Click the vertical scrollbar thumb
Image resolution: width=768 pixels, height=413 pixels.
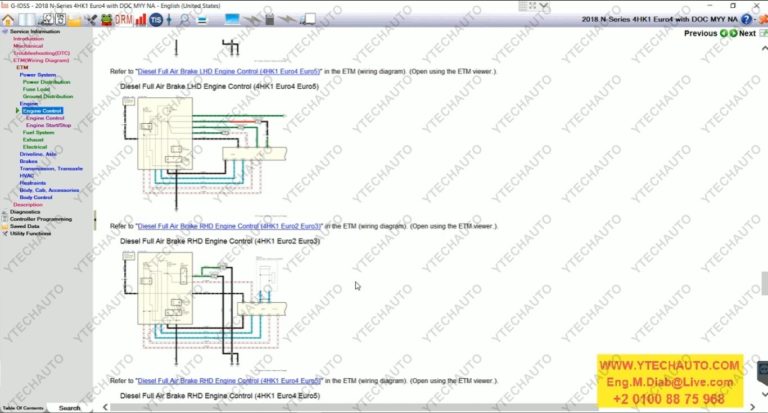pyautogui.click(x=764, y=283)
